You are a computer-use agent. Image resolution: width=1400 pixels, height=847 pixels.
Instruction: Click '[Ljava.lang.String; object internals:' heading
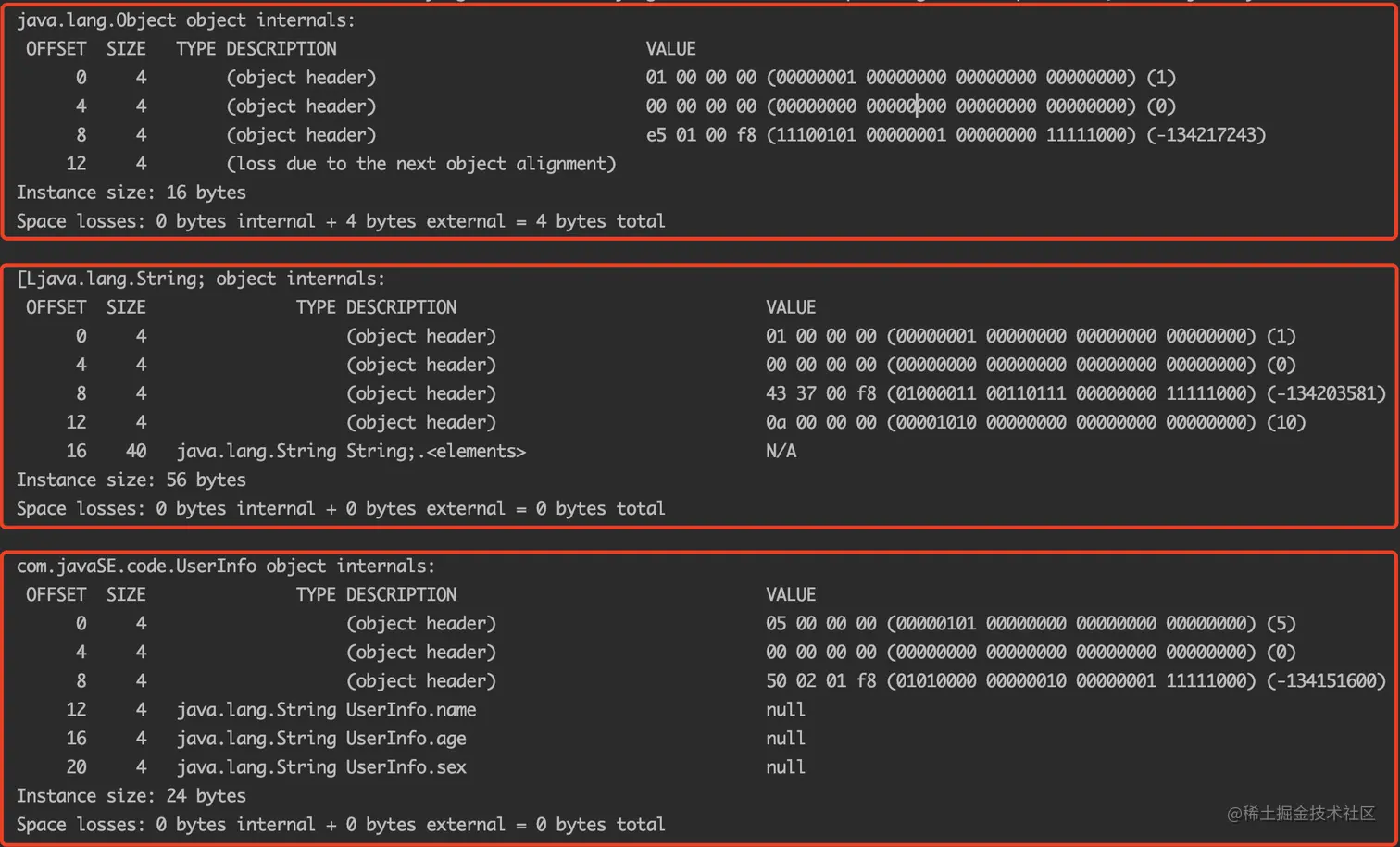(200, 279)
